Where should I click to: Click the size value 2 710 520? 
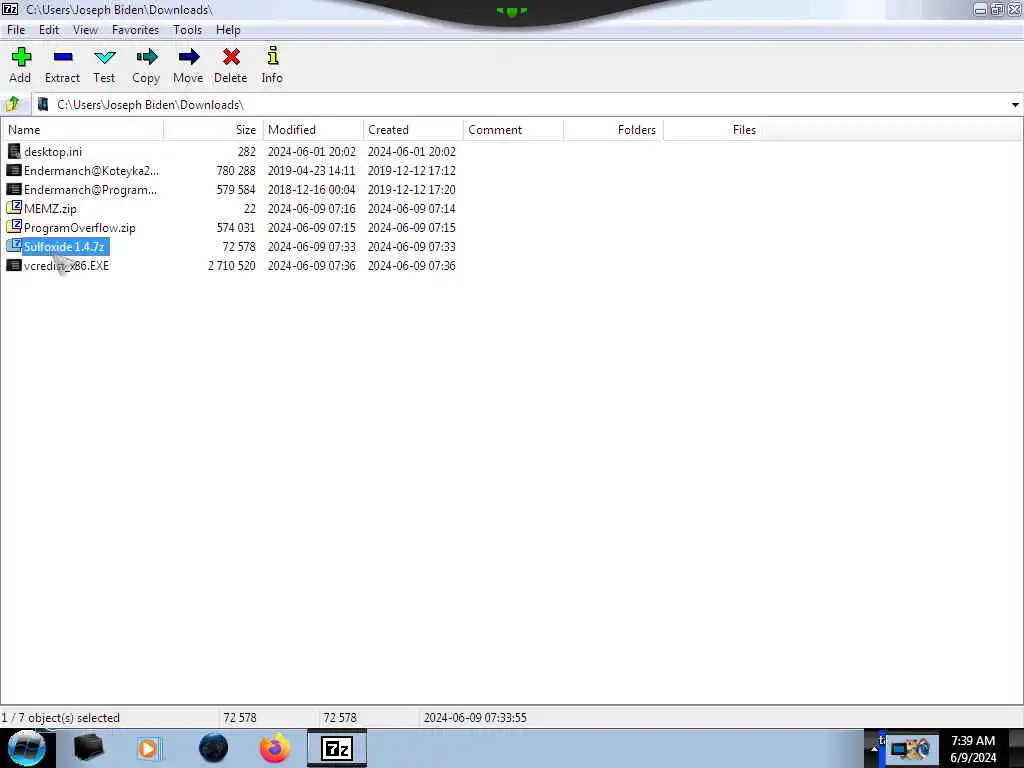click(x=232, y=266)
